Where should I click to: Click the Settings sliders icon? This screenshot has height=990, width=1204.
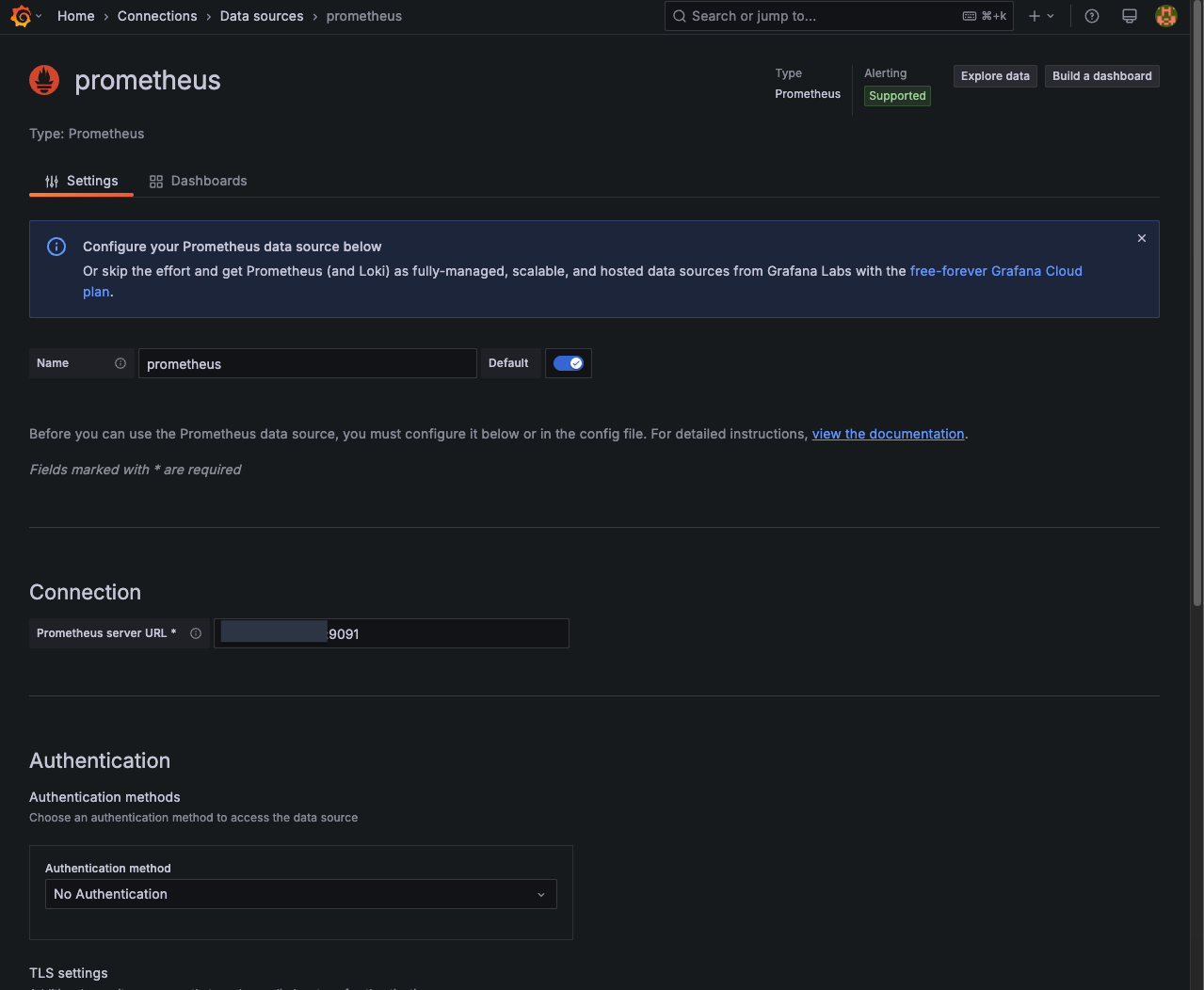52,182
